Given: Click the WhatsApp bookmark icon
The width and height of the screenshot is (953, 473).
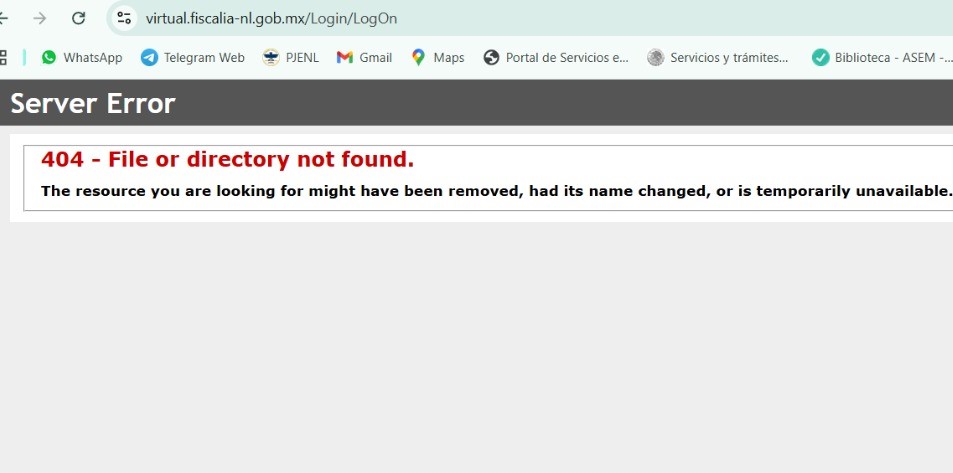Looking at the screenshot, I should [49, 57].
